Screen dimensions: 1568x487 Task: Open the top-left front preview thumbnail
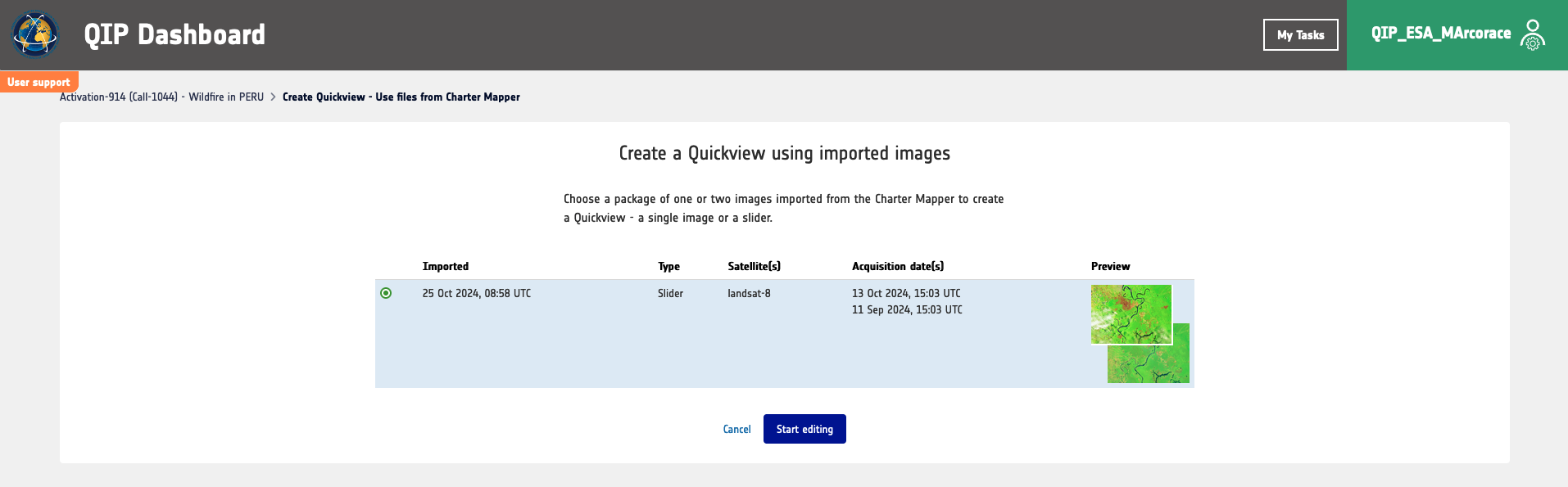[x=1131, y=314]
